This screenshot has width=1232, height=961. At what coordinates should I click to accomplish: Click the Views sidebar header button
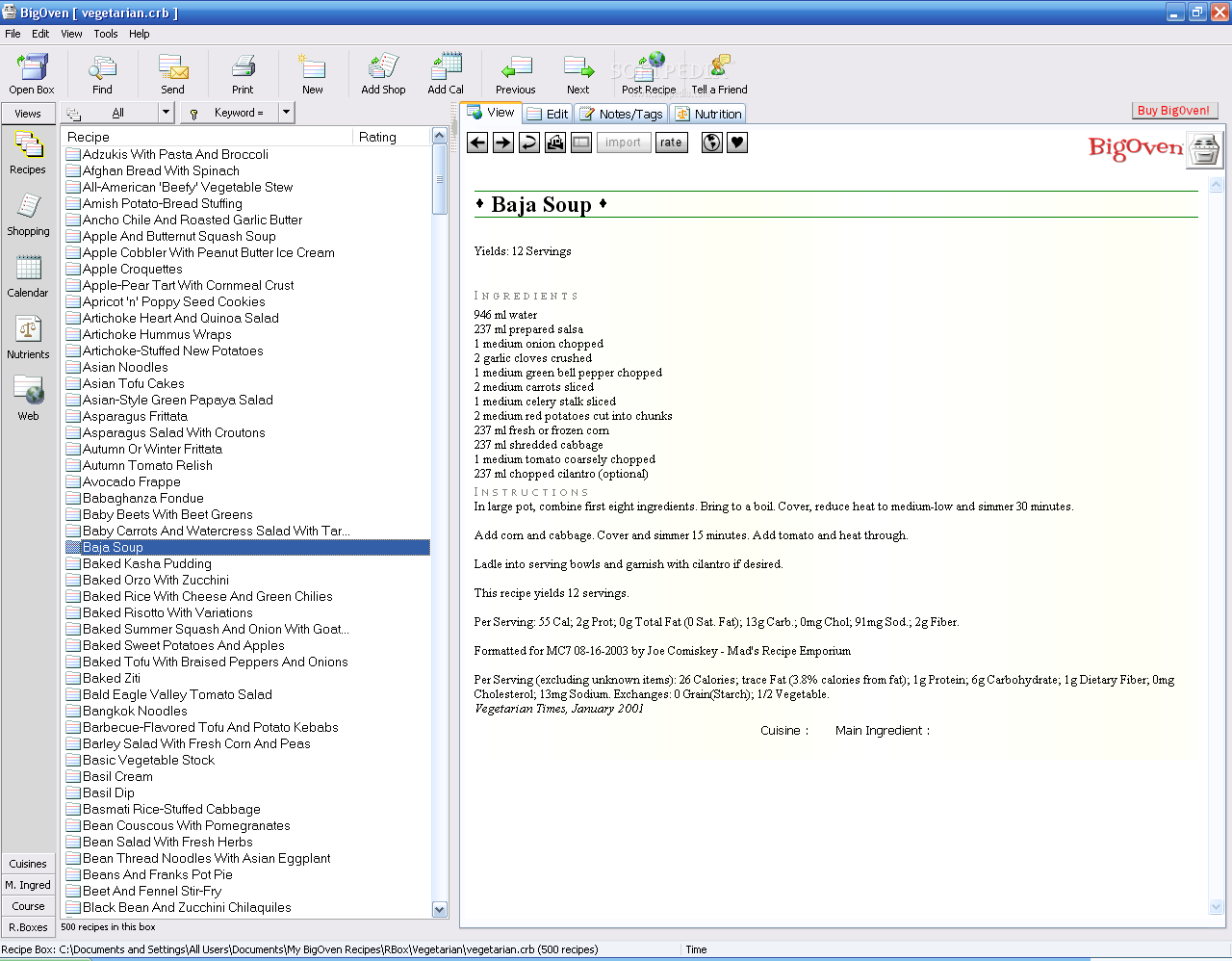tap(28, 114)
